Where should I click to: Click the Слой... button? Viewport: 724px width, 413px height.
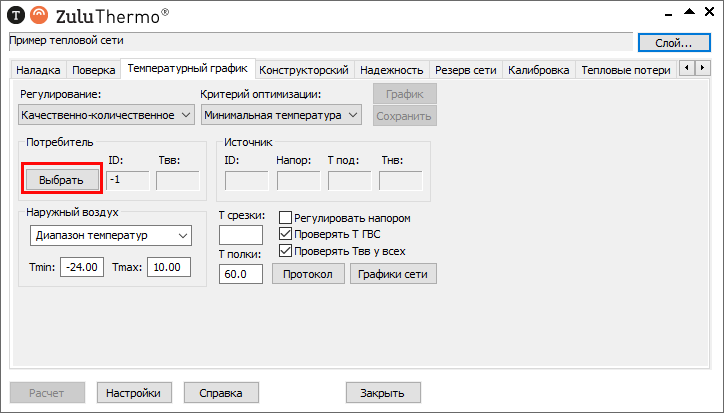674,43
